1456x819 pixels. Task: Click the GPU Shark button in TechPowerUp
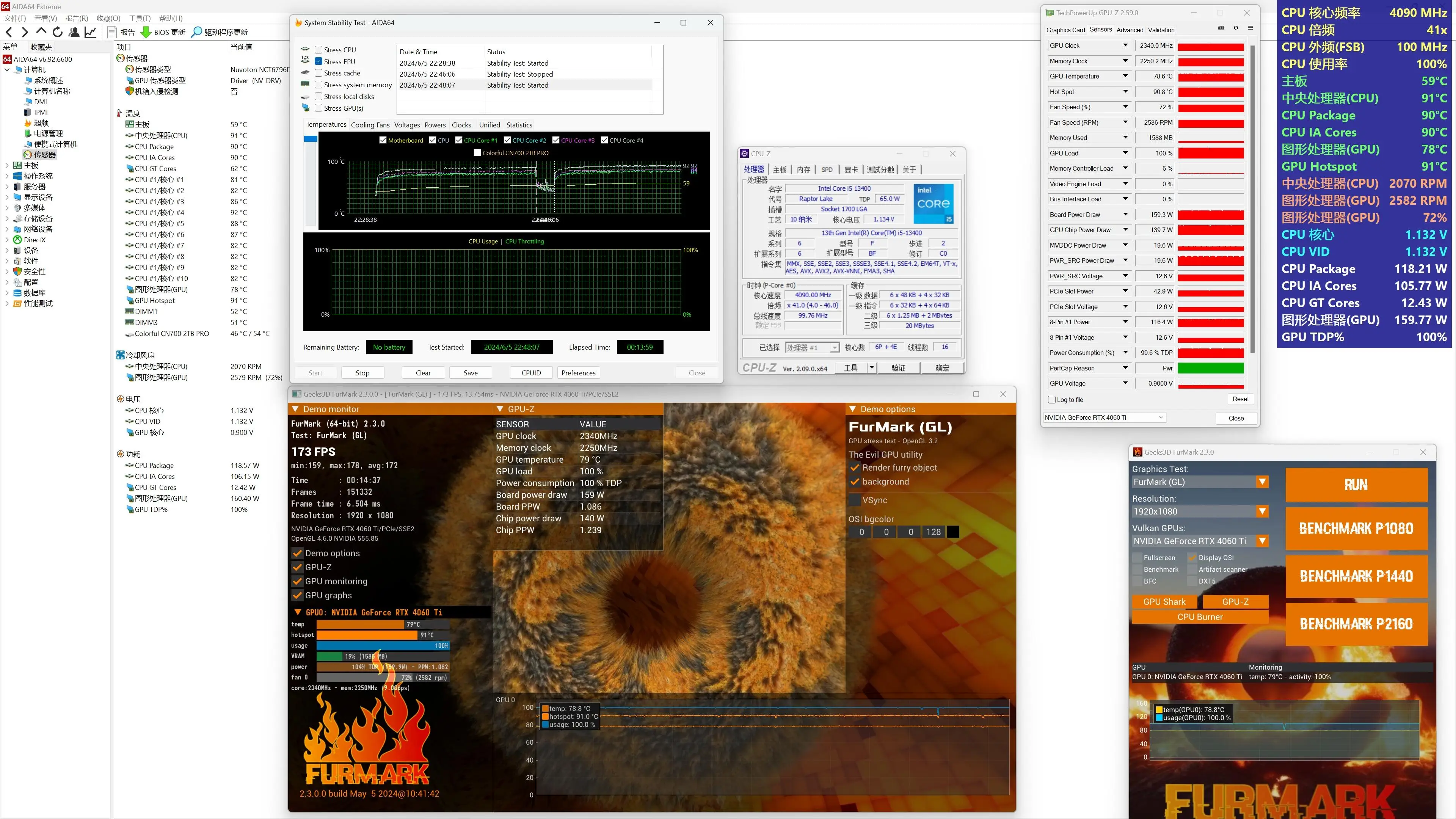(1163, 601)
